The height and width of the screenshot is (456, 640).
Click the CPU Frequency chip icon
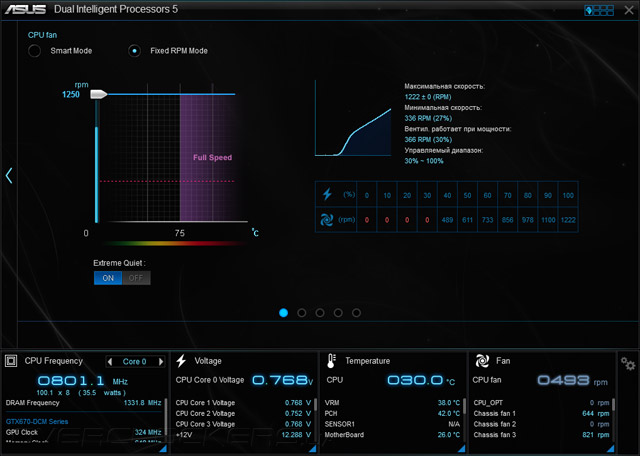pos(11,361)
